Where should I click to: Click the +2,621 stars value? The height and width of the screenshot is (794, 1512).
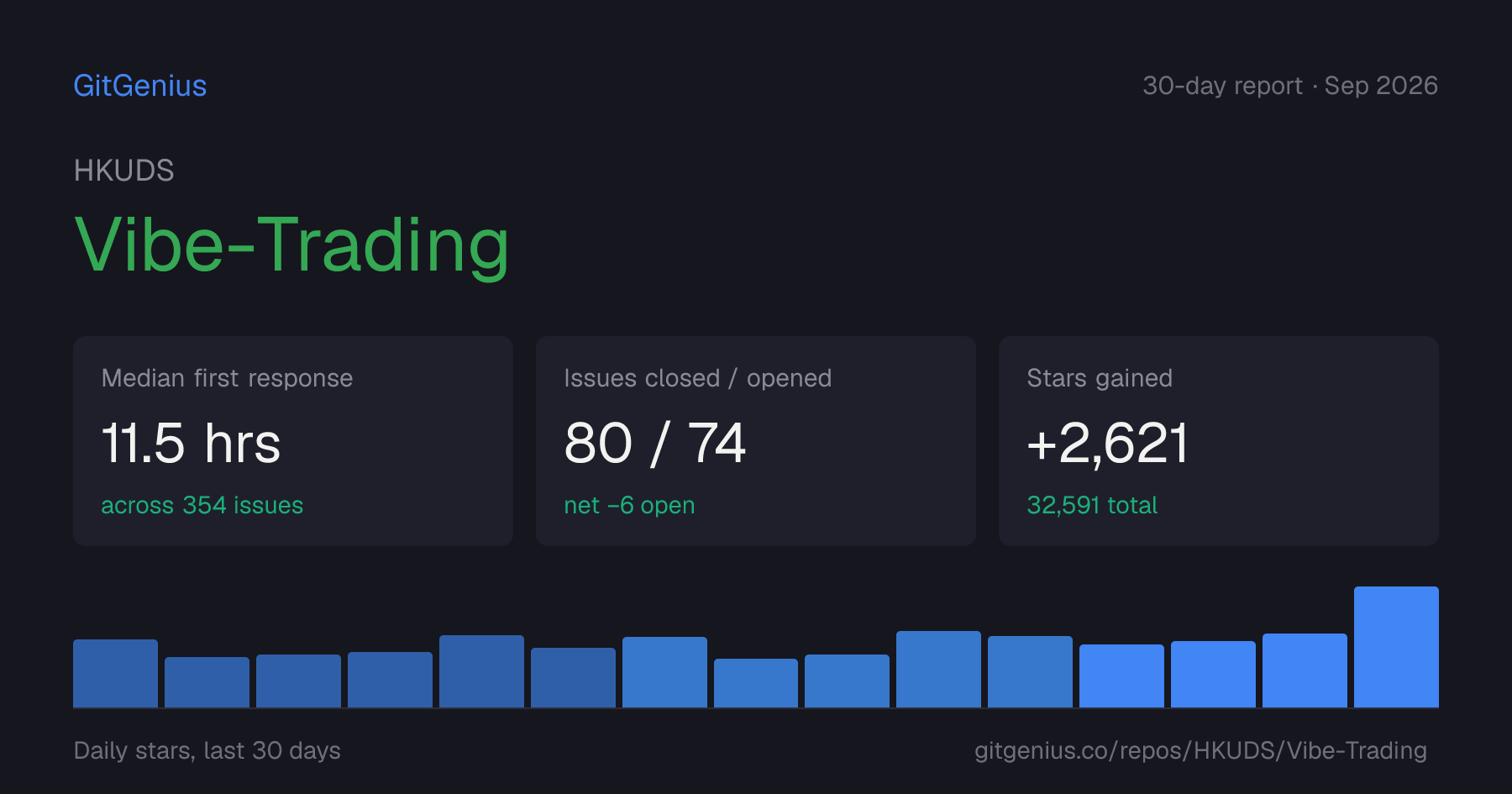(1107, 443)
